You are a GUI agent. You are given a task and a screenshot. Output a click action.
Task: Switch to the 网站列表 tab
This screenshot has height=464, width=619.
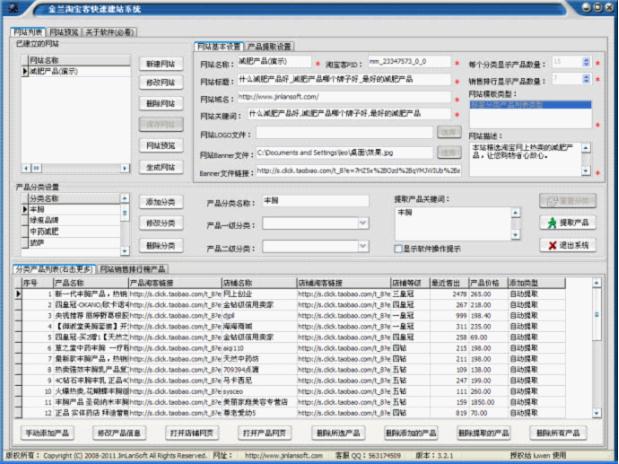tap(28, 32)
